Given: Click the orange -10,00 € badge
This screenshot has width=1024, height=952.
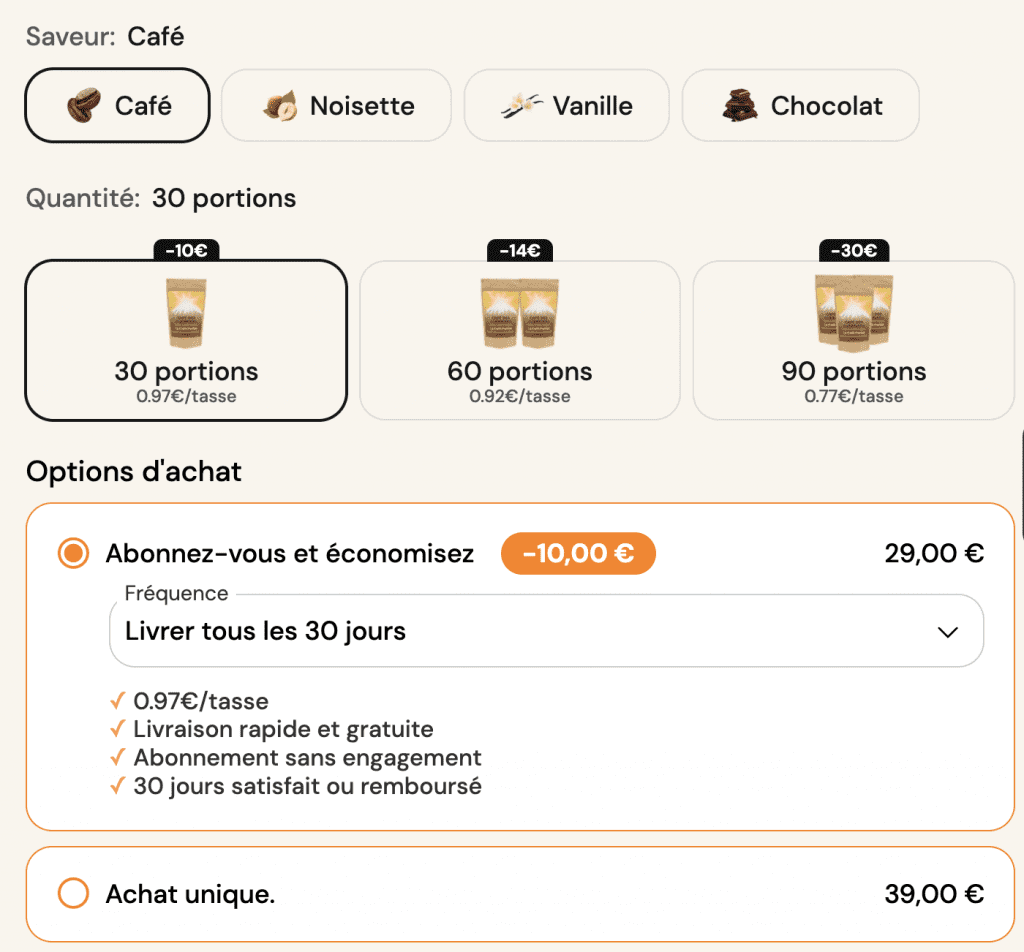Looking at the screenshot, I should pyautogui.click(x=578, y=553).
